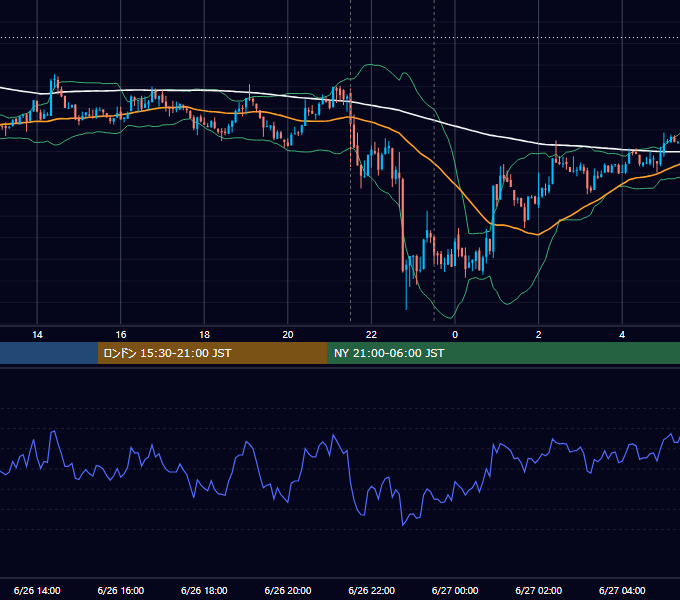Click the 6/26 18:00 date label

tap(204, 590)
